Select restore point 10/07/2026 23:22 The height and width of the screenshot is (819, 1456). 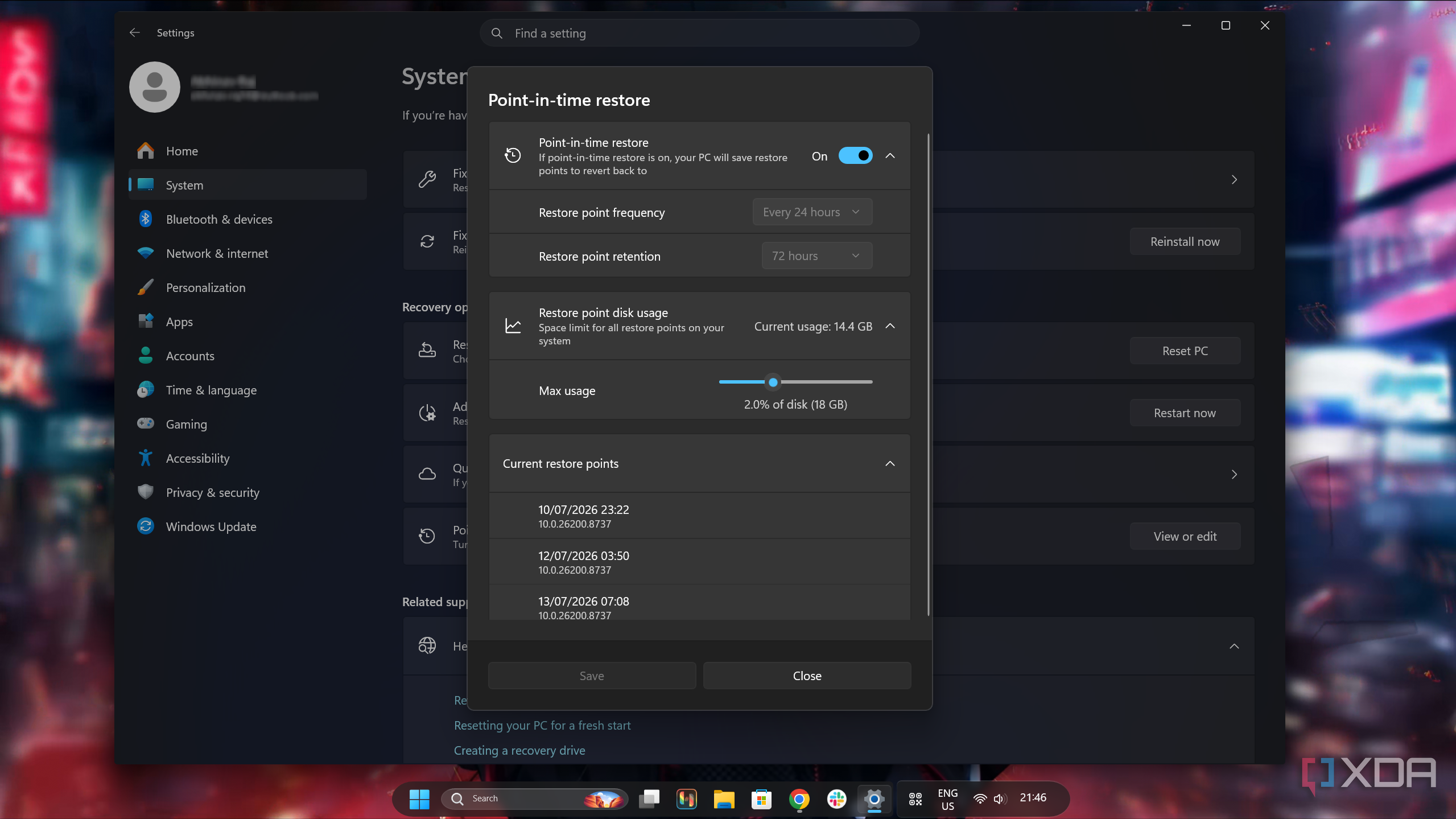(x=699, y=516)
